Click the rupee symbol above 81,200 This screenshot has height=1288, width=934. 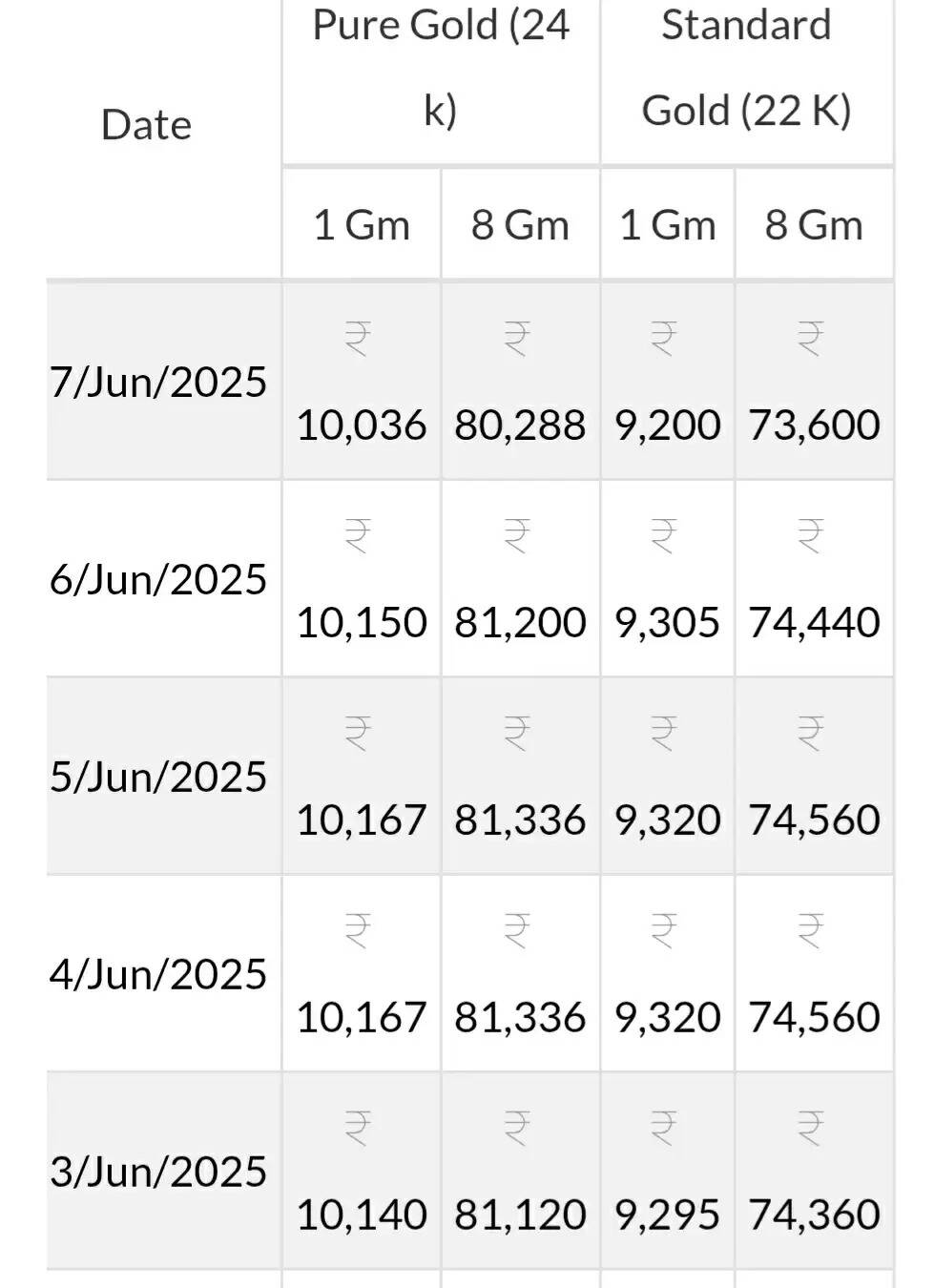click(516, 536)
